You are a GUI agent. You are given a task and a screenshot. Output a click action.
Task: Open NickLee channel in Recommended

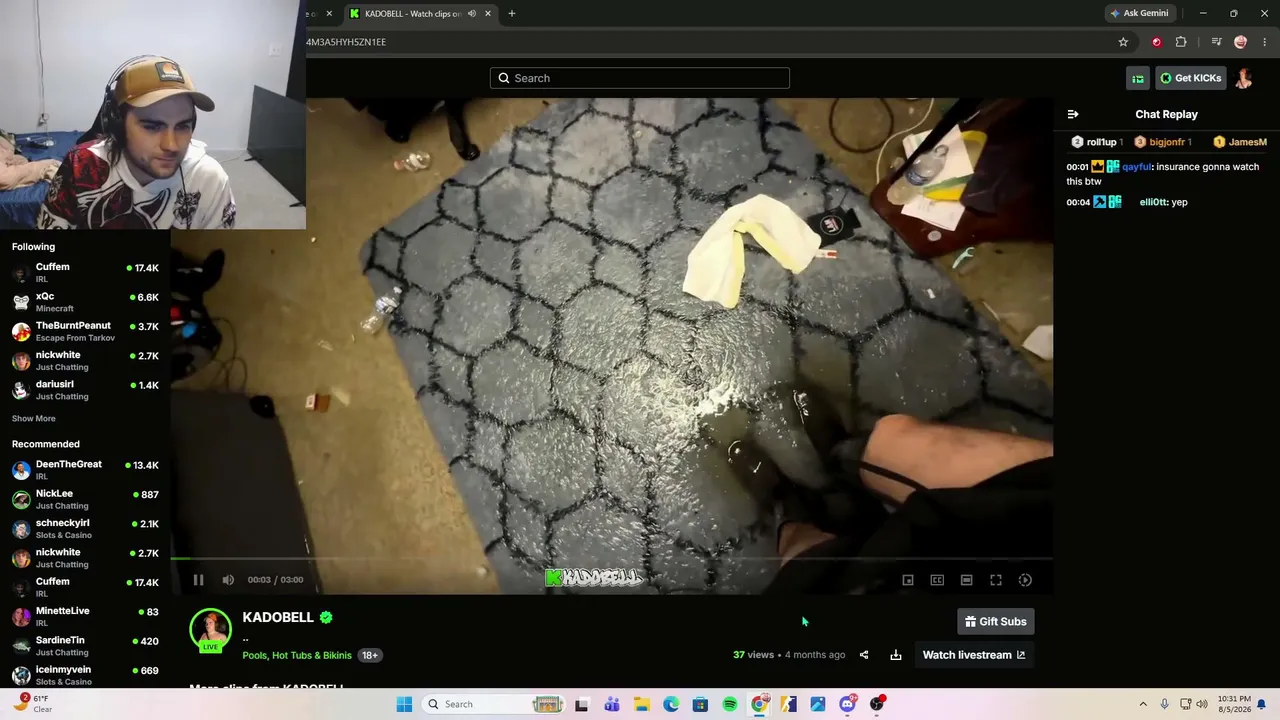coord(85,499)
